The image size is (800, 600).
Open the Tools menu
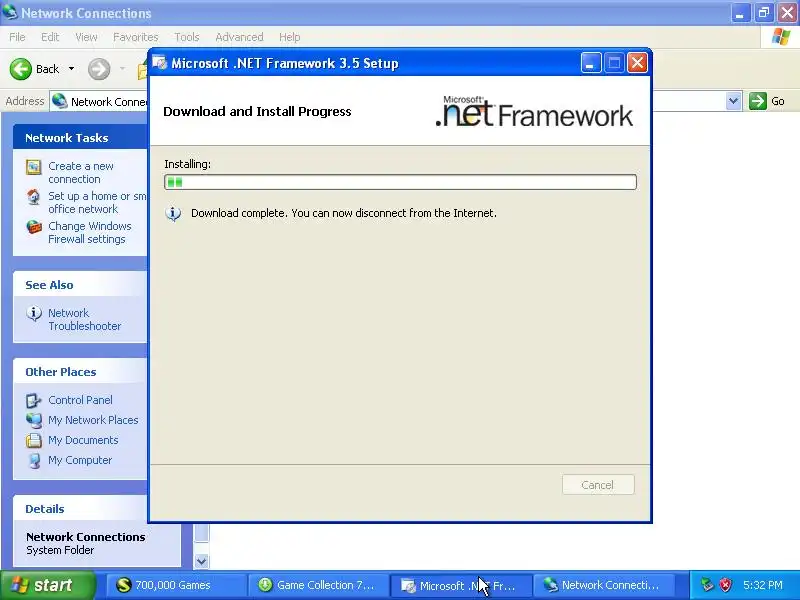pyautogui.click(x=187, y=37)
